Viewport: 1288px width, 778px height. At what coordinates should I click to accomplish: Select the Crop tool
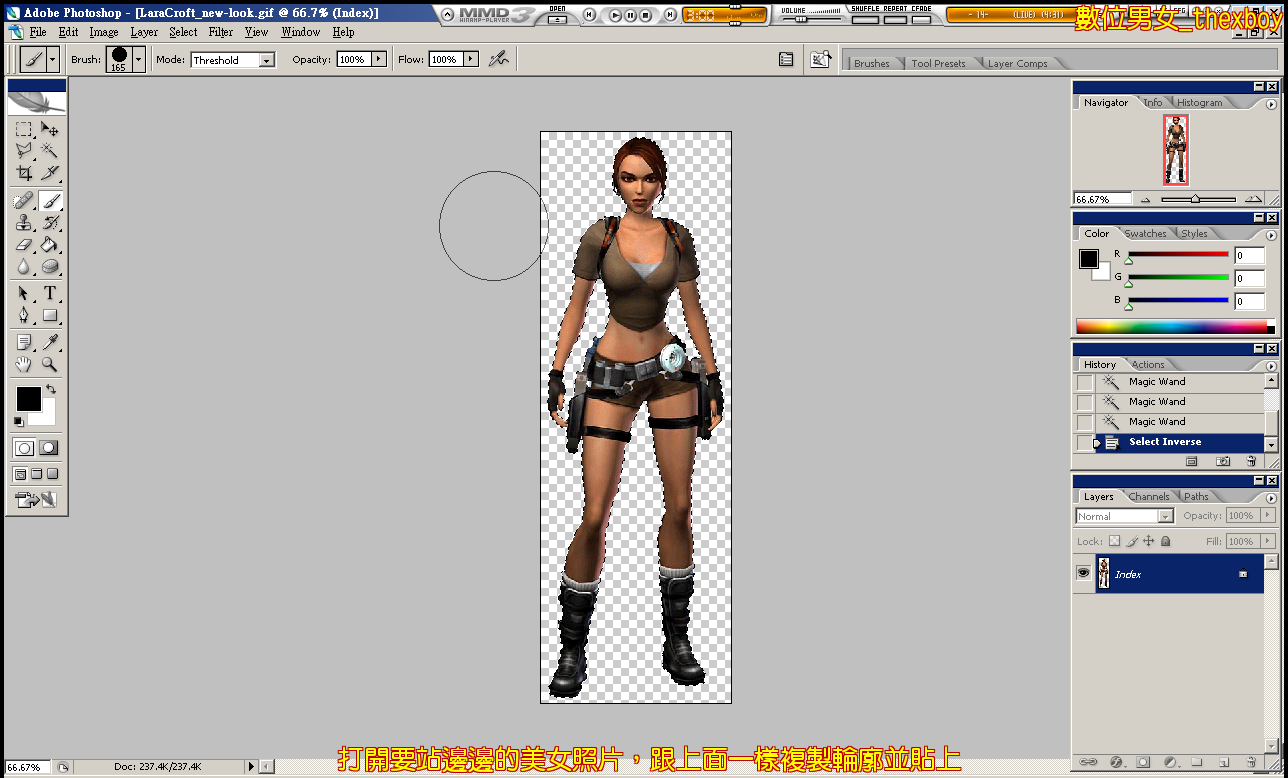pyautogui.click(x=23, y=172)
